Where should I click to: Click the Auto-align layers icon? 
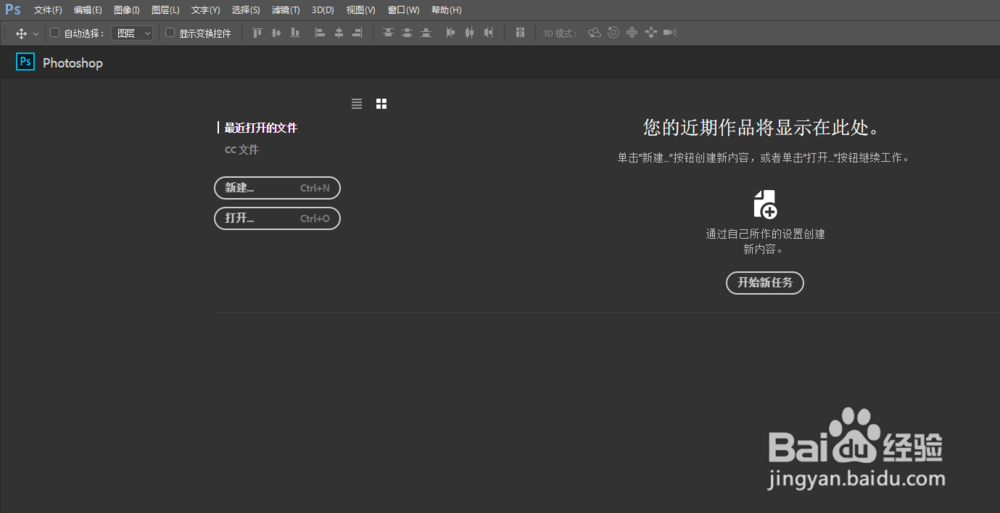click(520, 33)
